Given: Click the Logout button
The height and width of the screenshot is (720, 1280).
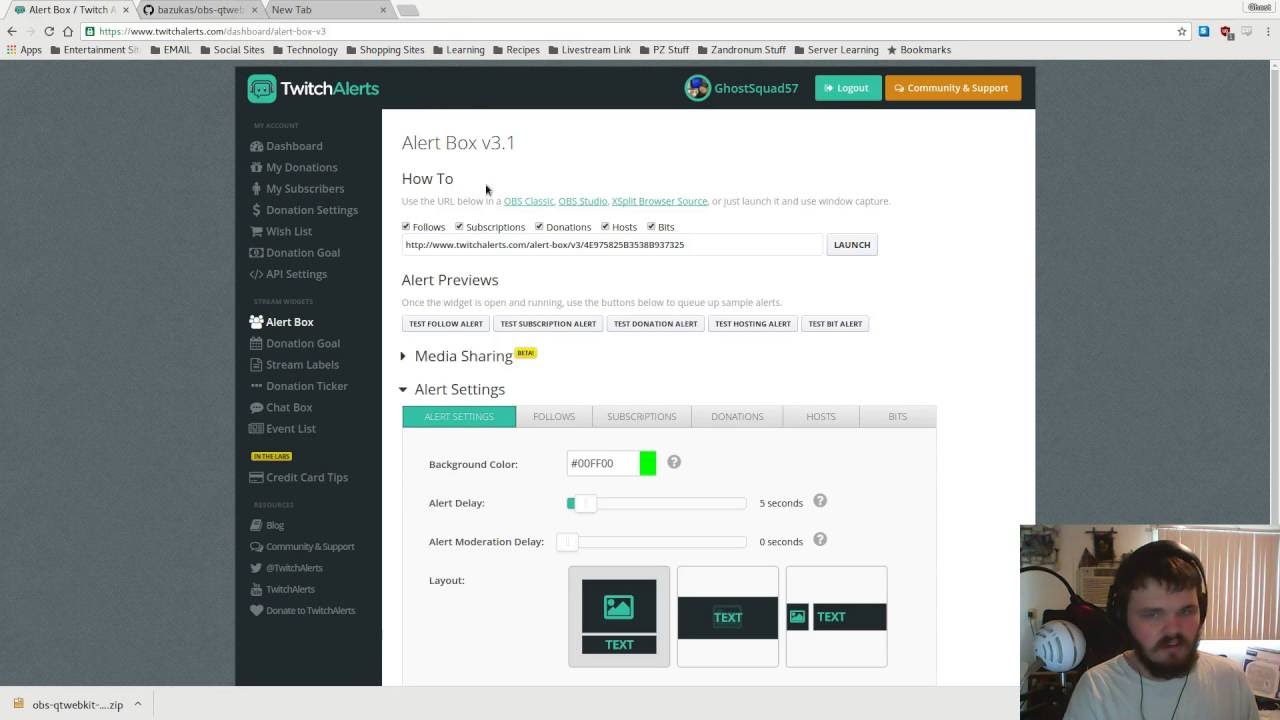Looking at the screenshot, I should (x=848, y=88).
